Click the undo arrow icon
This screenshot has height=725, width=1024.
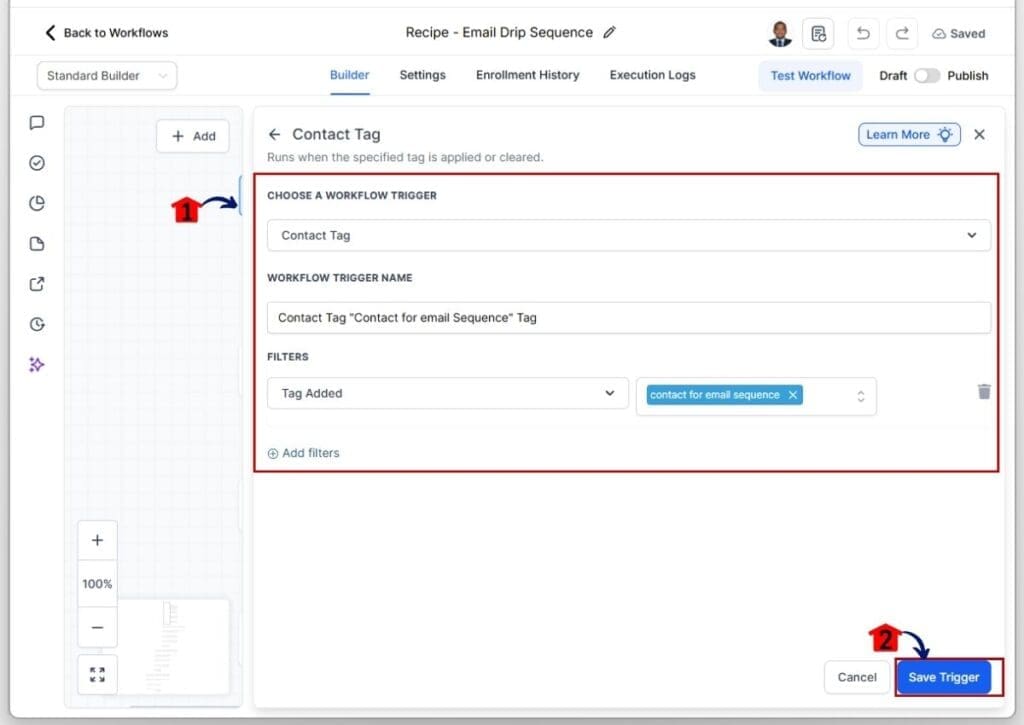click(x=863, y=33)
